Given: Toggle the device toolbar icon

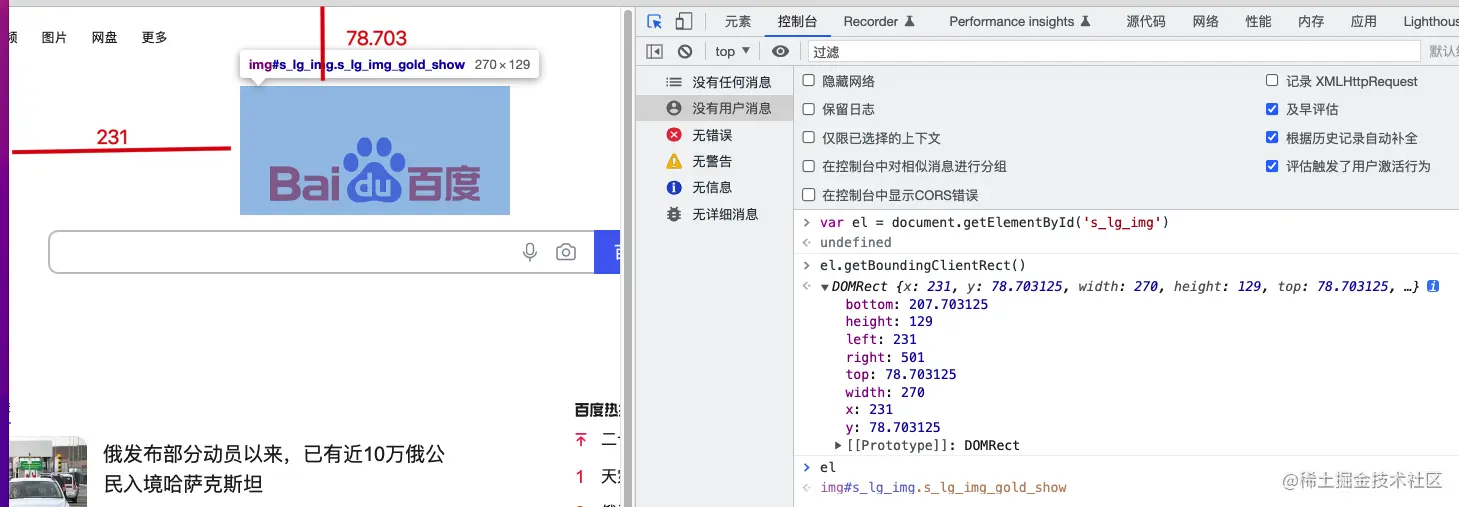Looking at the screenshot, I should 684,21.
